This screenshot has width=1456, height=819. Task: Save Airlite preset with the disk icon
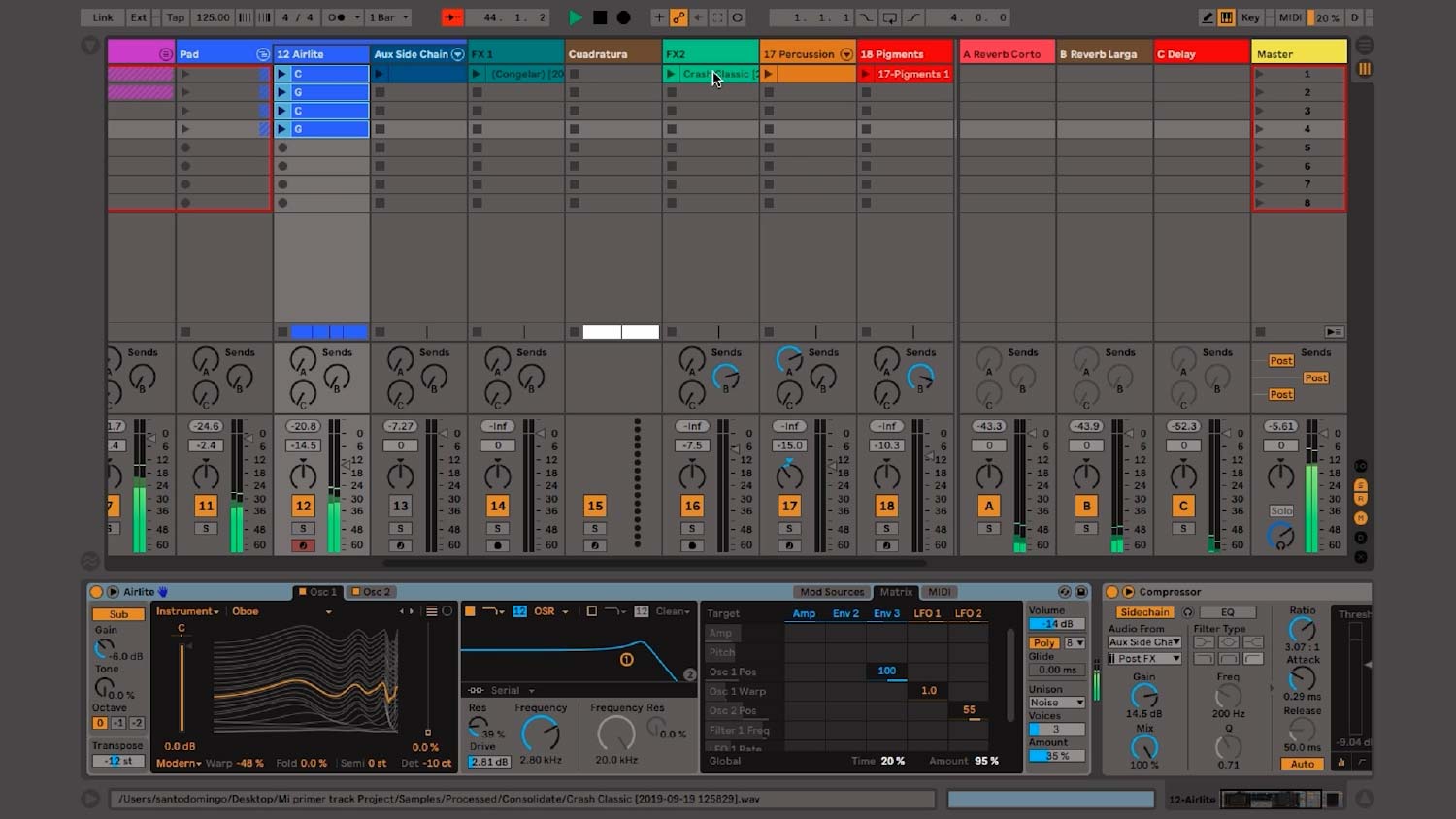click(1081, 592)
